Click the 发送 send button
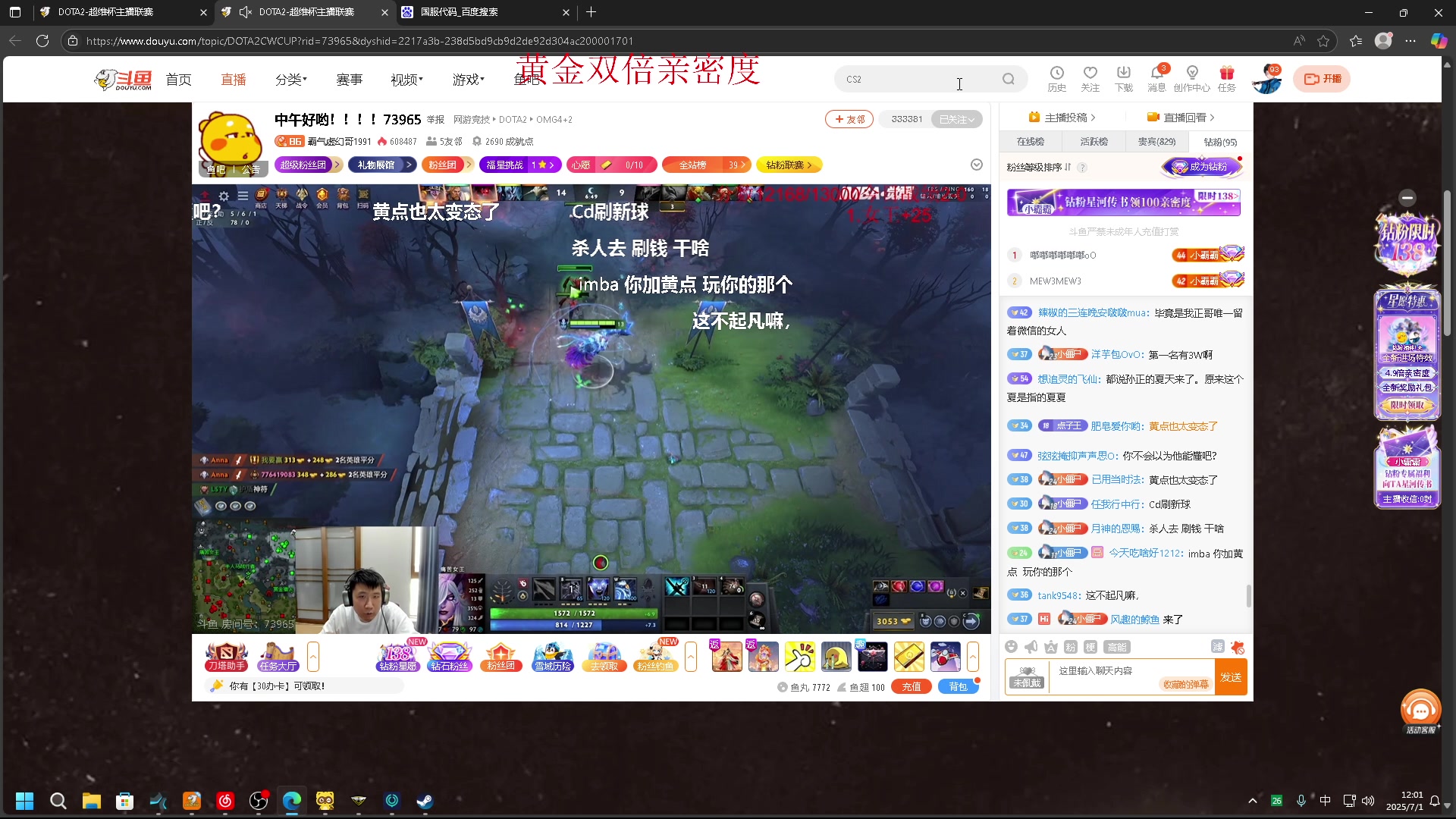Viewport: 1456px width, 819px height. click(x=1231, y=676)
